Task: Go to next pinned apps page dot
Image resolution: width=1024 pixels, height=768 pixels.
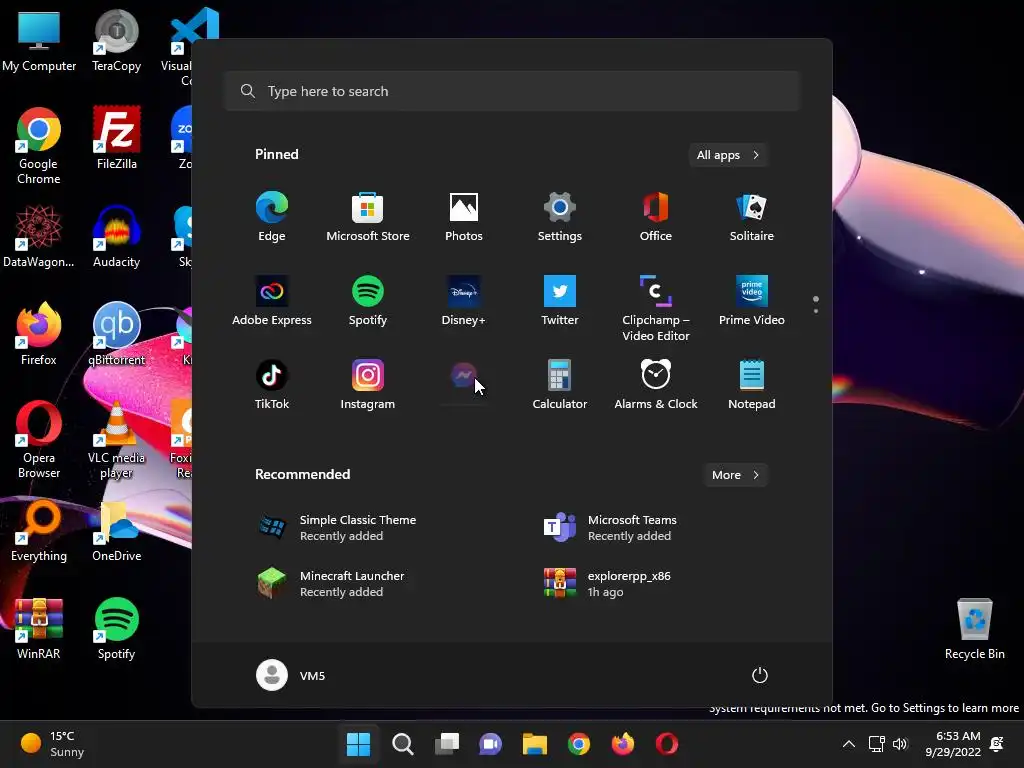Action: point(816,311)
